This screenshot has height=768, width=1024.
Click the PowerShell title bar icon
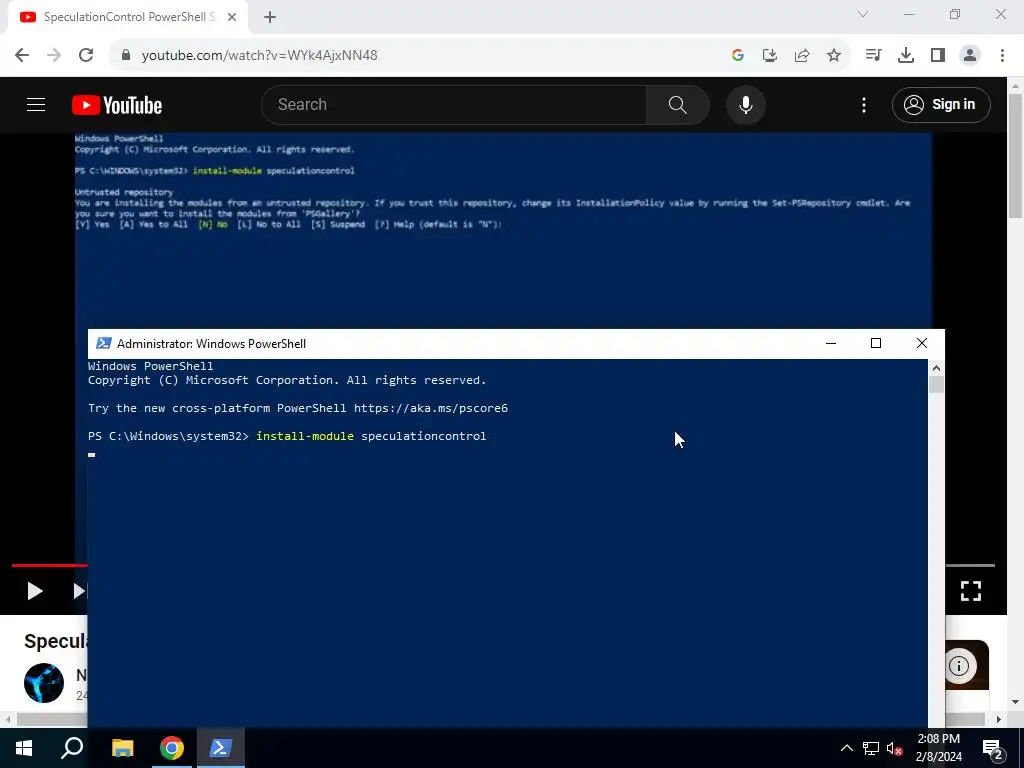click(x=103, y=344)
